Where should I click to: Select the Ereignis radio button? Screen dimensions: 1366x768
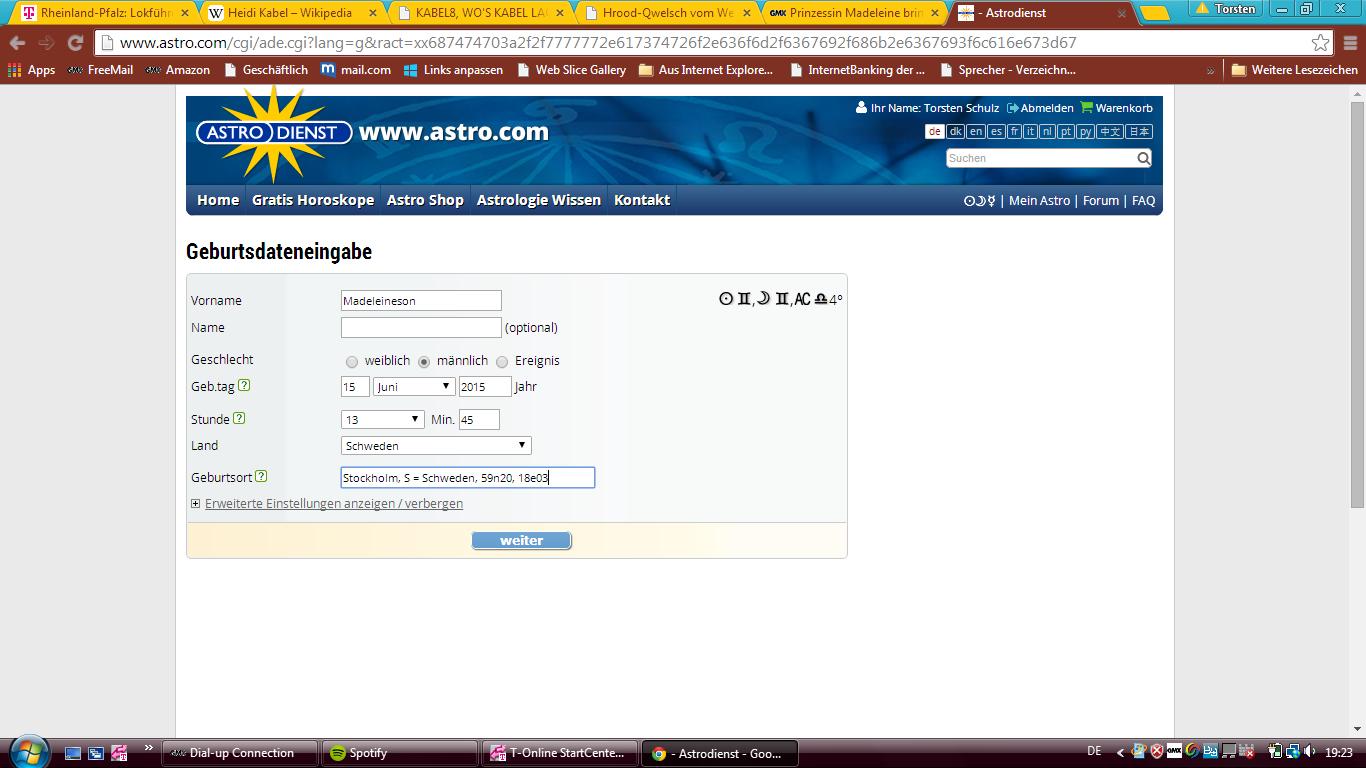[x=502, y=362]
